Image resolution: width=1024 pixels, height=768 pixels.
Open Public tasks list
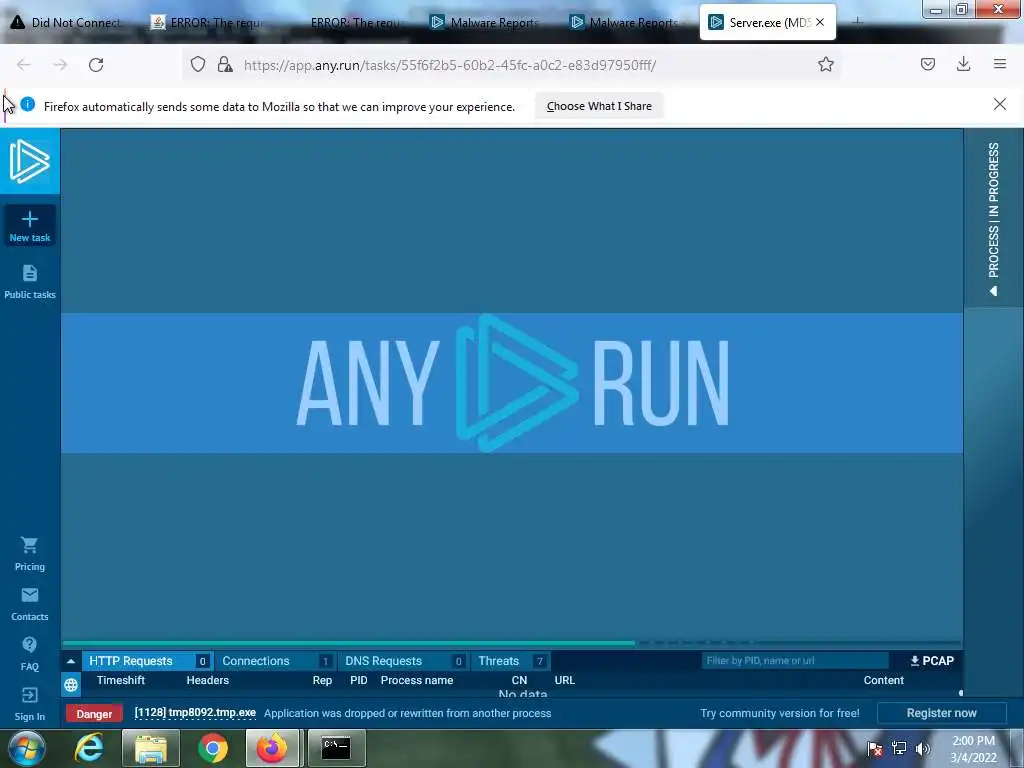tap(29, 282)
